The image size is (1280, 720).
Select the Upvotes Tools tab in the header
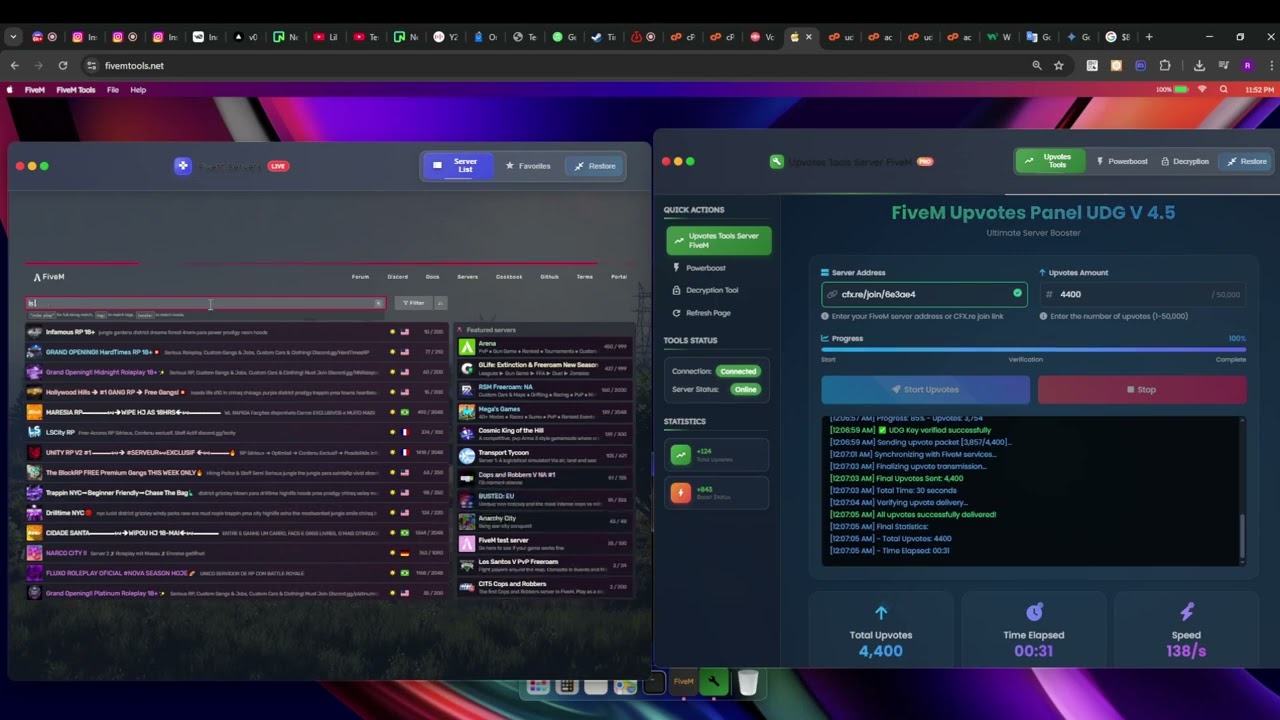tap(1050, 161)
